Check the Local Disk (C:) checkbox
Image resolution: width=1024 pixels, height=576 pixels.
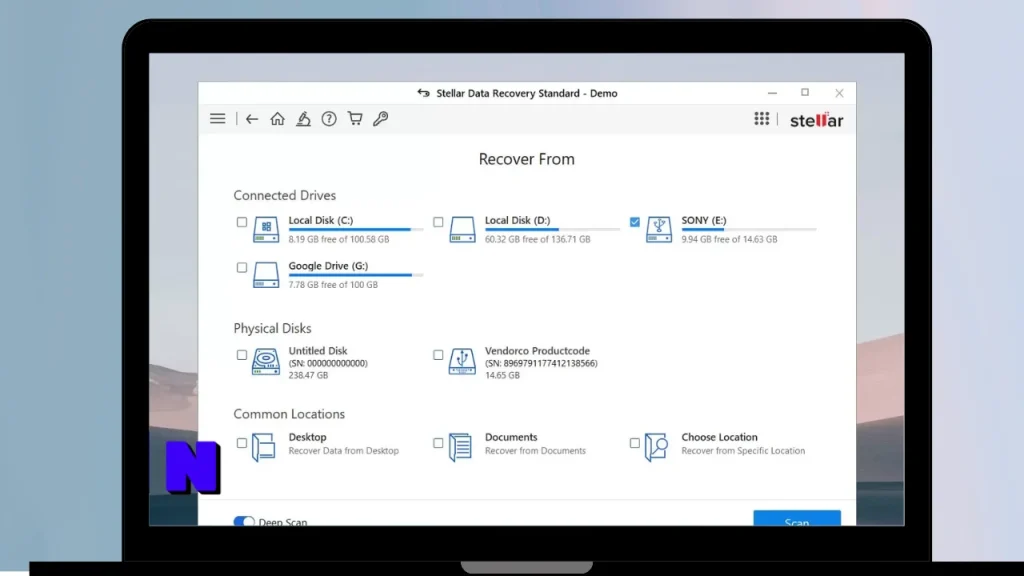242,222
